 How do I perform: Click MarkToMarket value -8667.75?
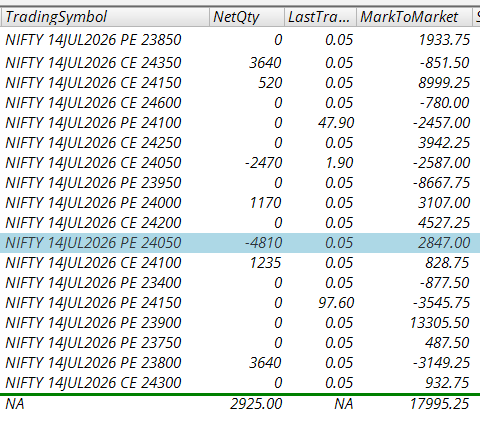pos(441,183)
